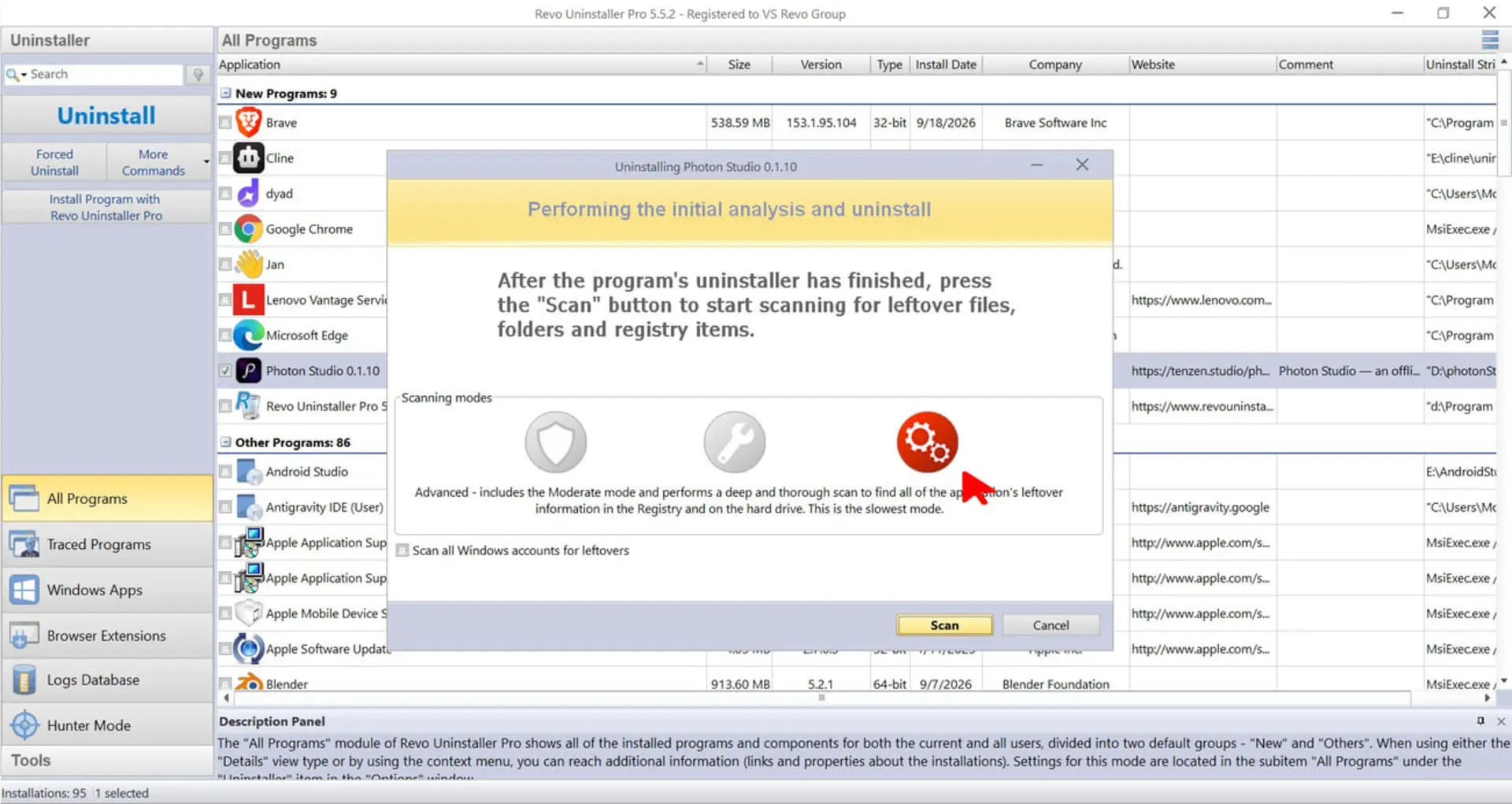Check the Antigravity IDE (User) checkbox

point(225,507)
